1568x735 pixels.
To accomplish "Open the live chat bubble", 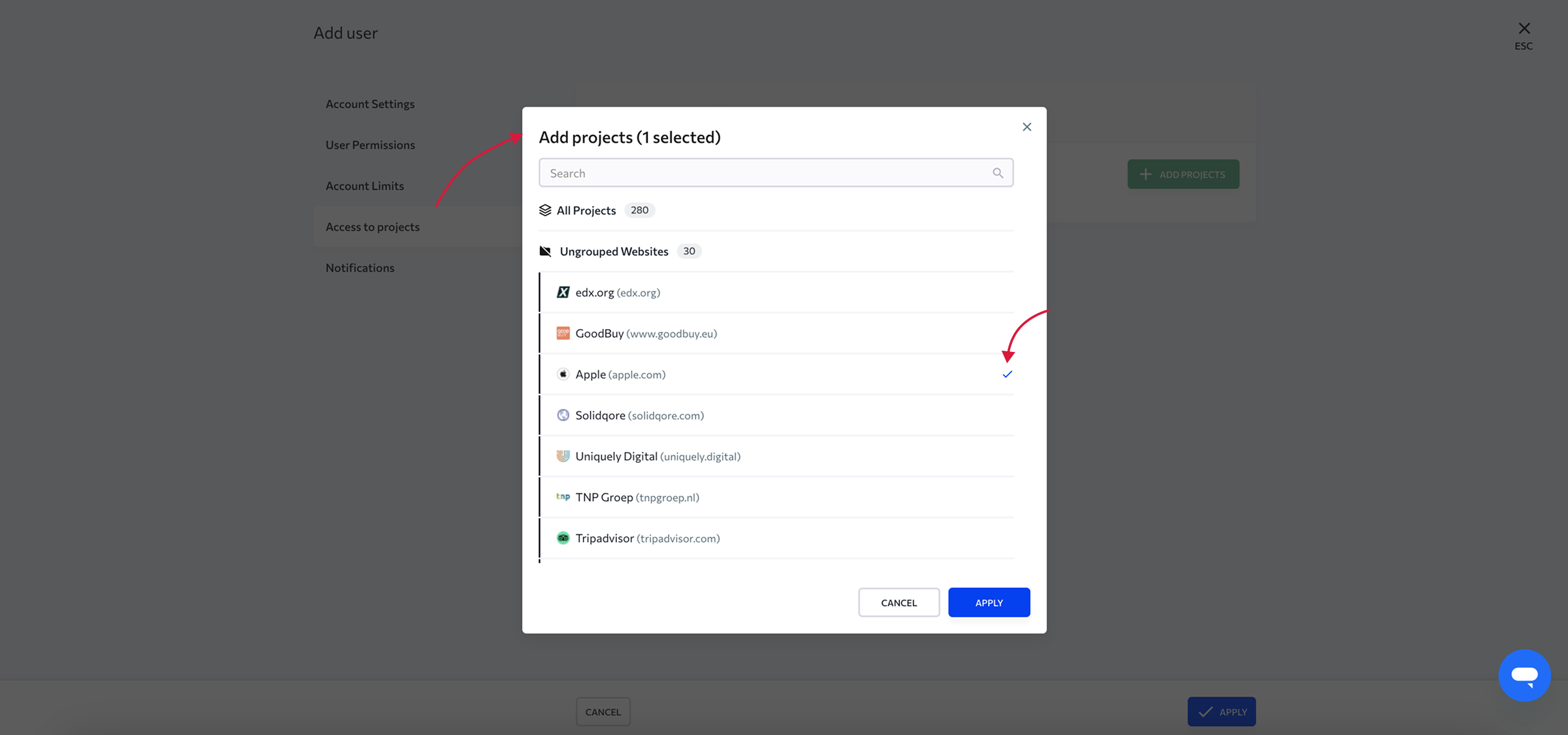I will [x=1524, y=675].
